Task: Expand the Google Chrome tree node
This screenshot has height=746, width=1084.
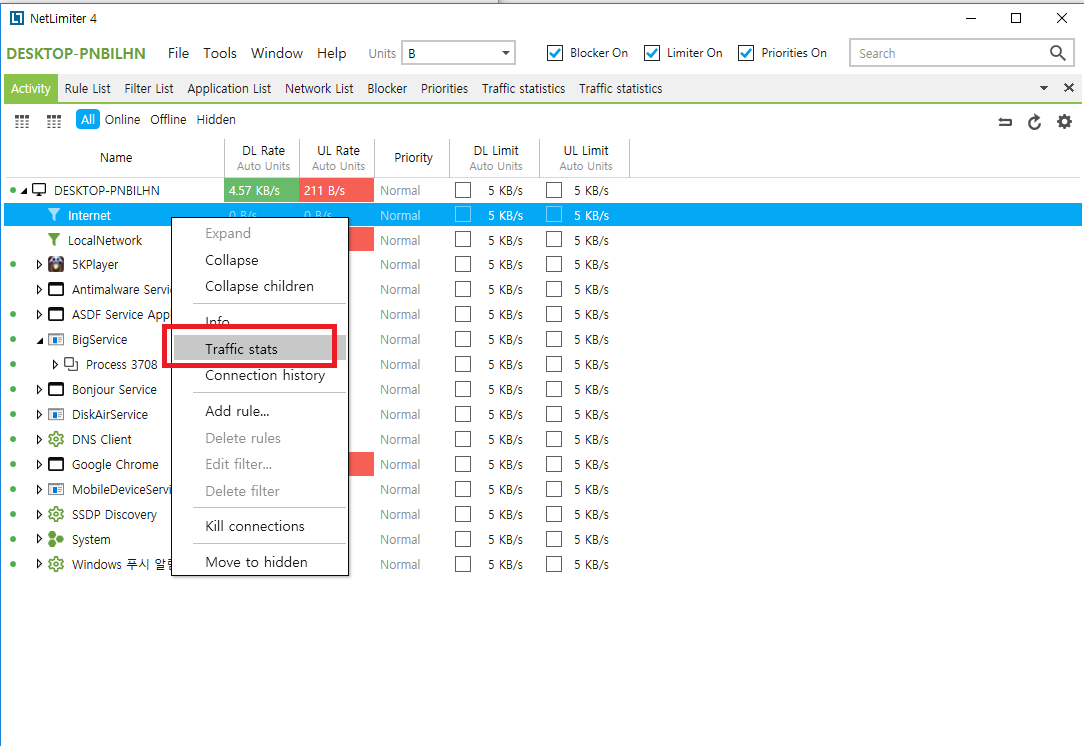Action: pos(39,465)
